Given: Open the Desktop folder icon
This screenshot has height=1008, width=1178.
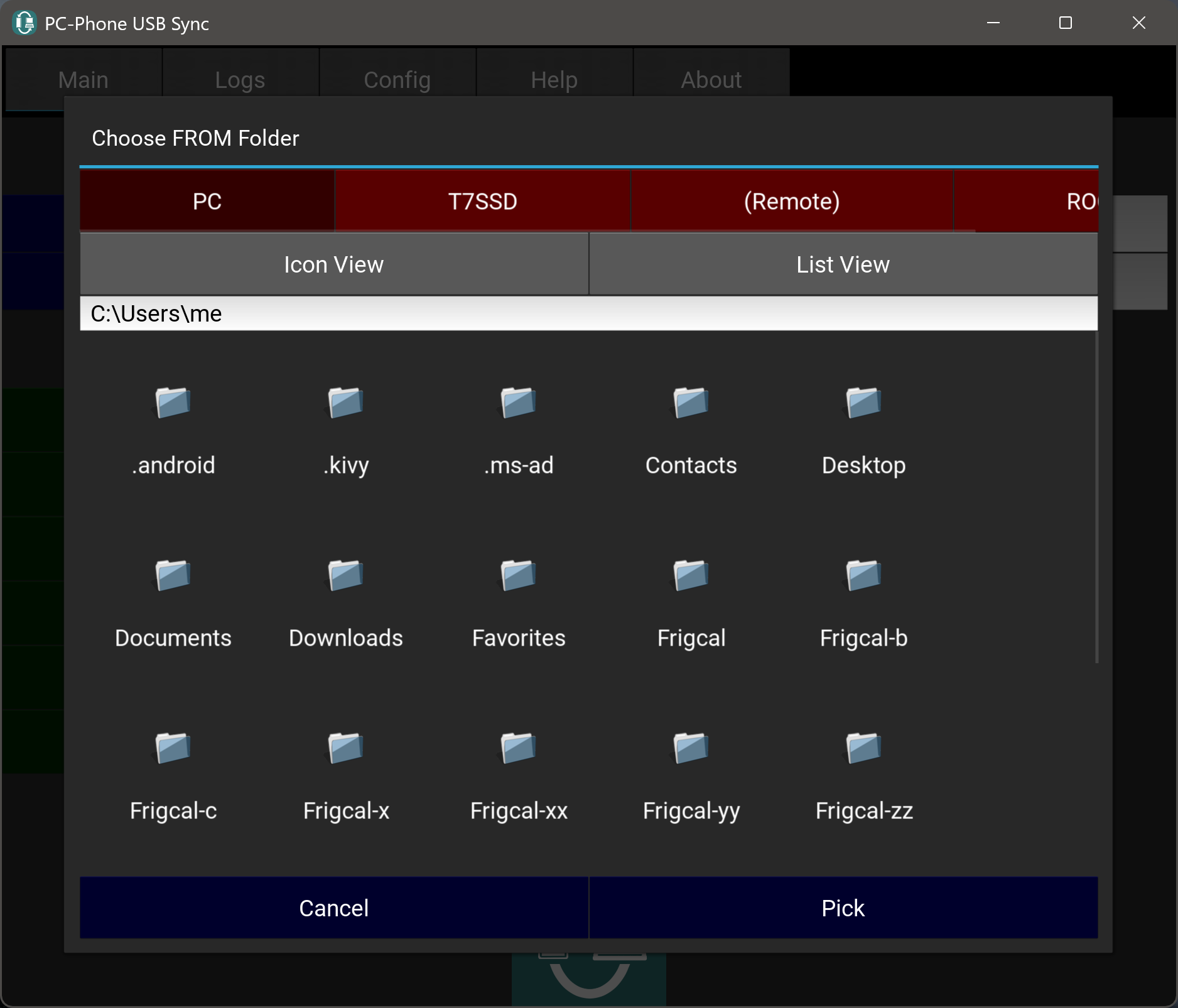Looking at the screenshot, I should click(x=863, y=403).
